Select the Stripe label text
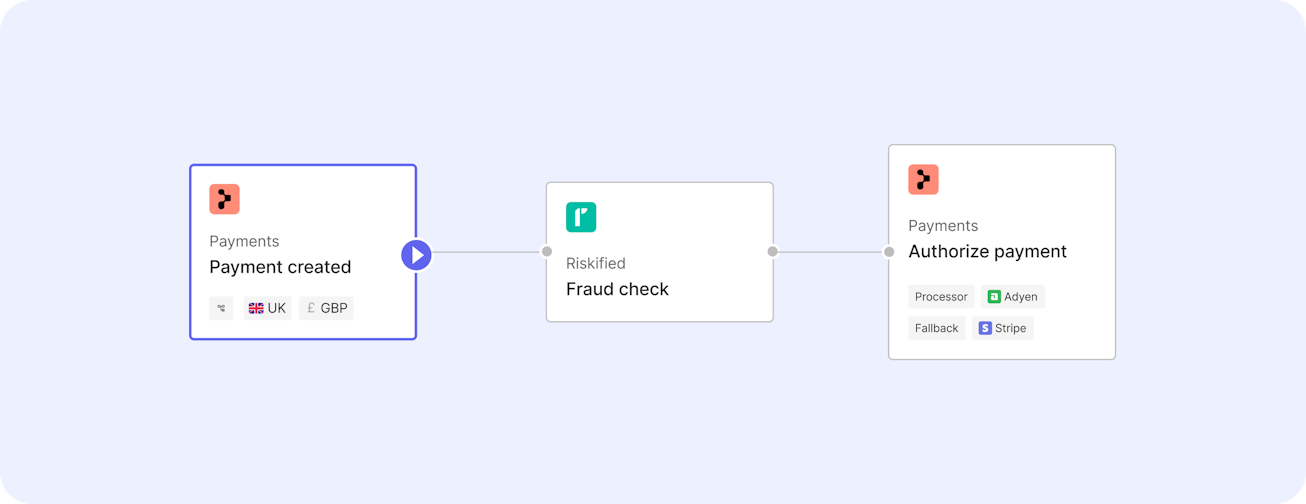This screenshot has width=1306, height=504. pyautogui.click(x=1011, y=328)
